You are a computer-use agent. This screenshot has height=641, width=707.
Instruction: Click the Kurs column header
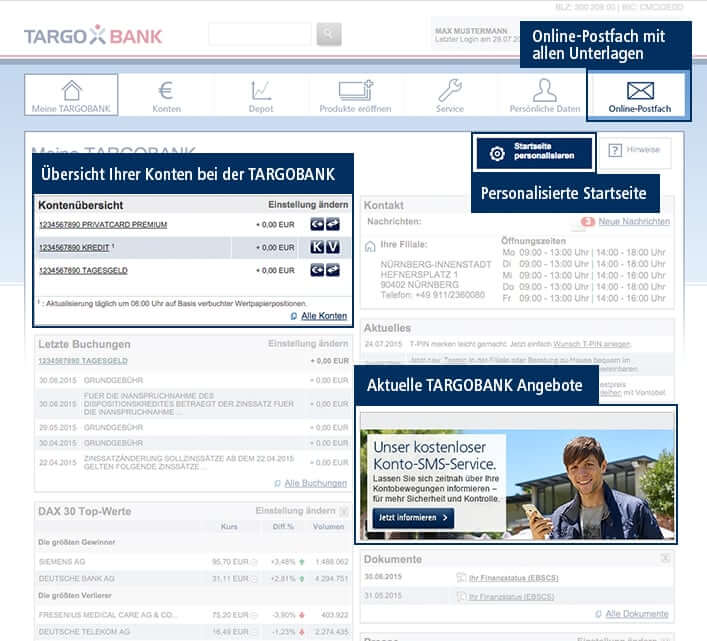(x=229, y=527)
